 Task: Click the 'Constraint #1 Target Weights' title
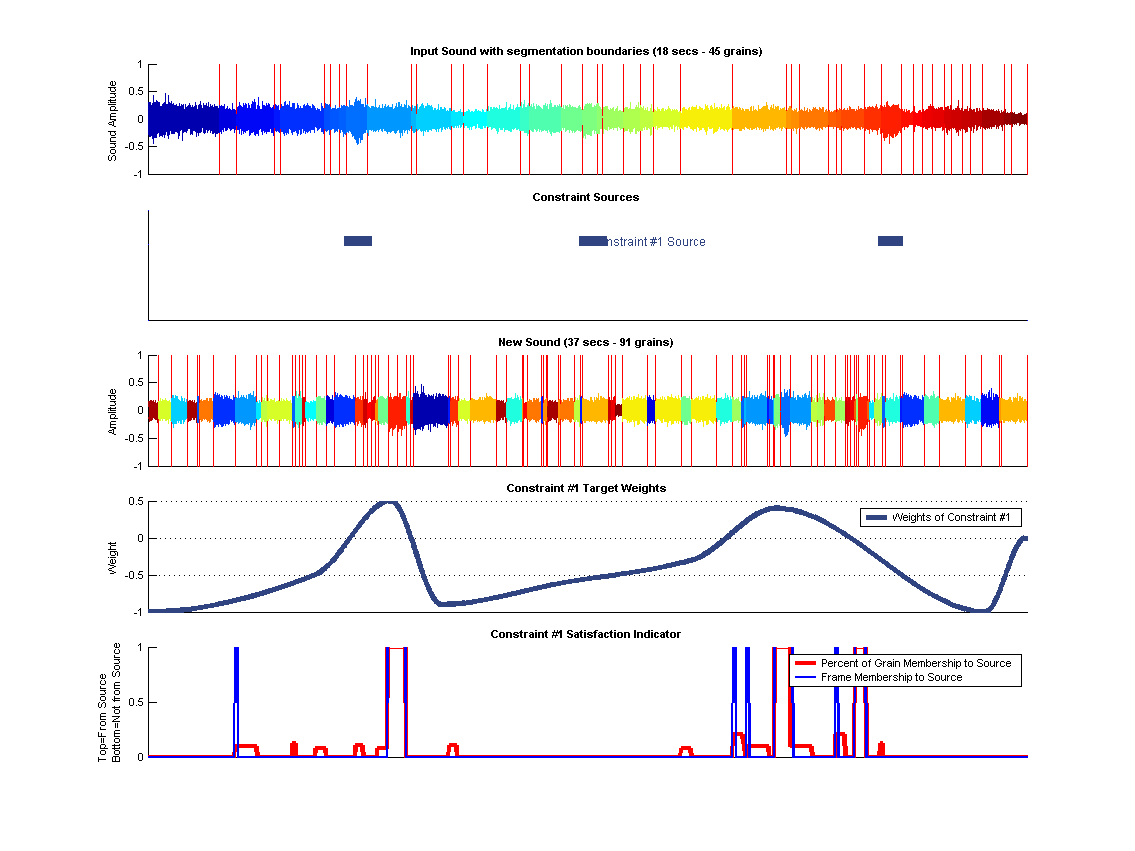(586, 488)
